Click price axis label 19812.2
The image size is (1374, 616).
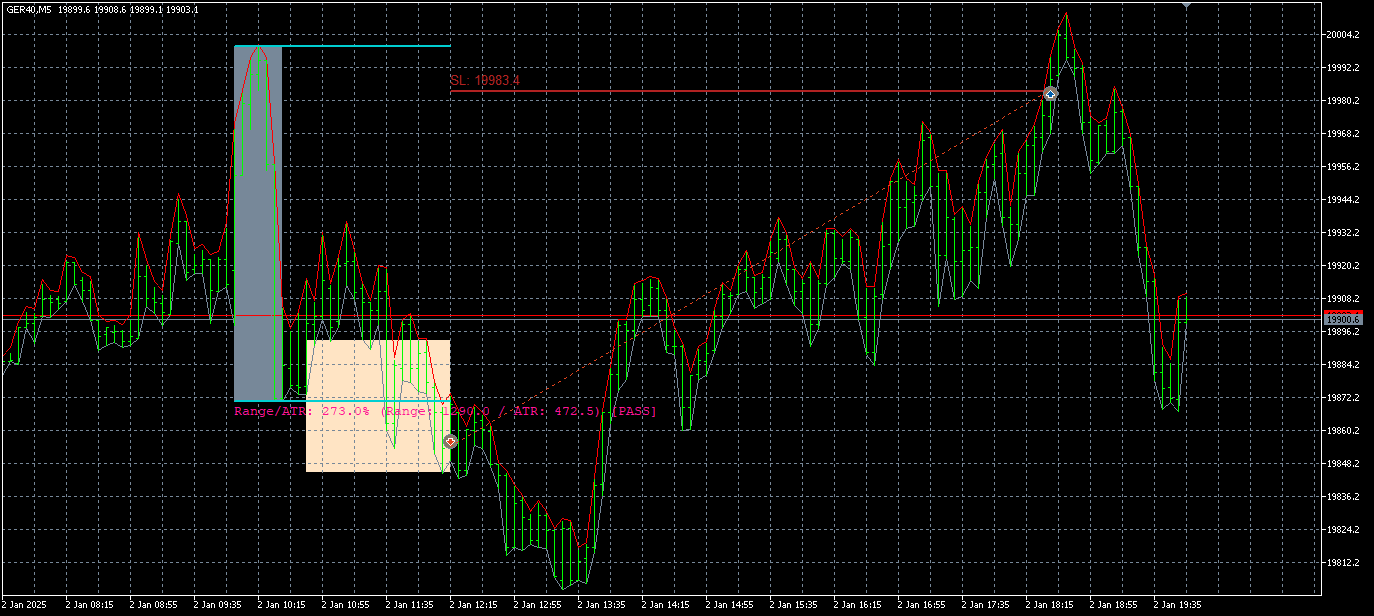[1342, 563]
